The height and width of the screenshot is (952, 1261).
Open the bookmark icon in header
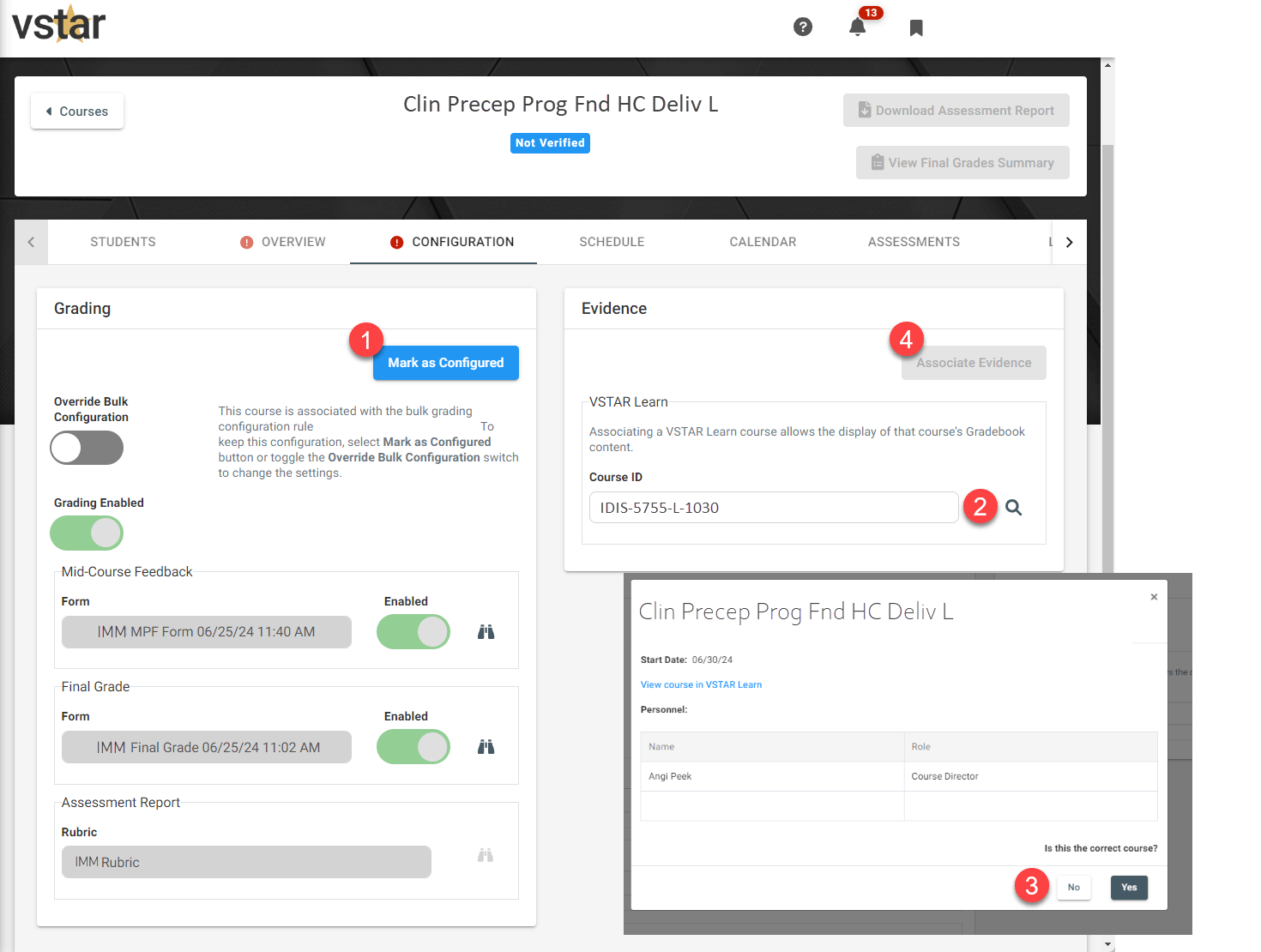click(x=916, y=28)
